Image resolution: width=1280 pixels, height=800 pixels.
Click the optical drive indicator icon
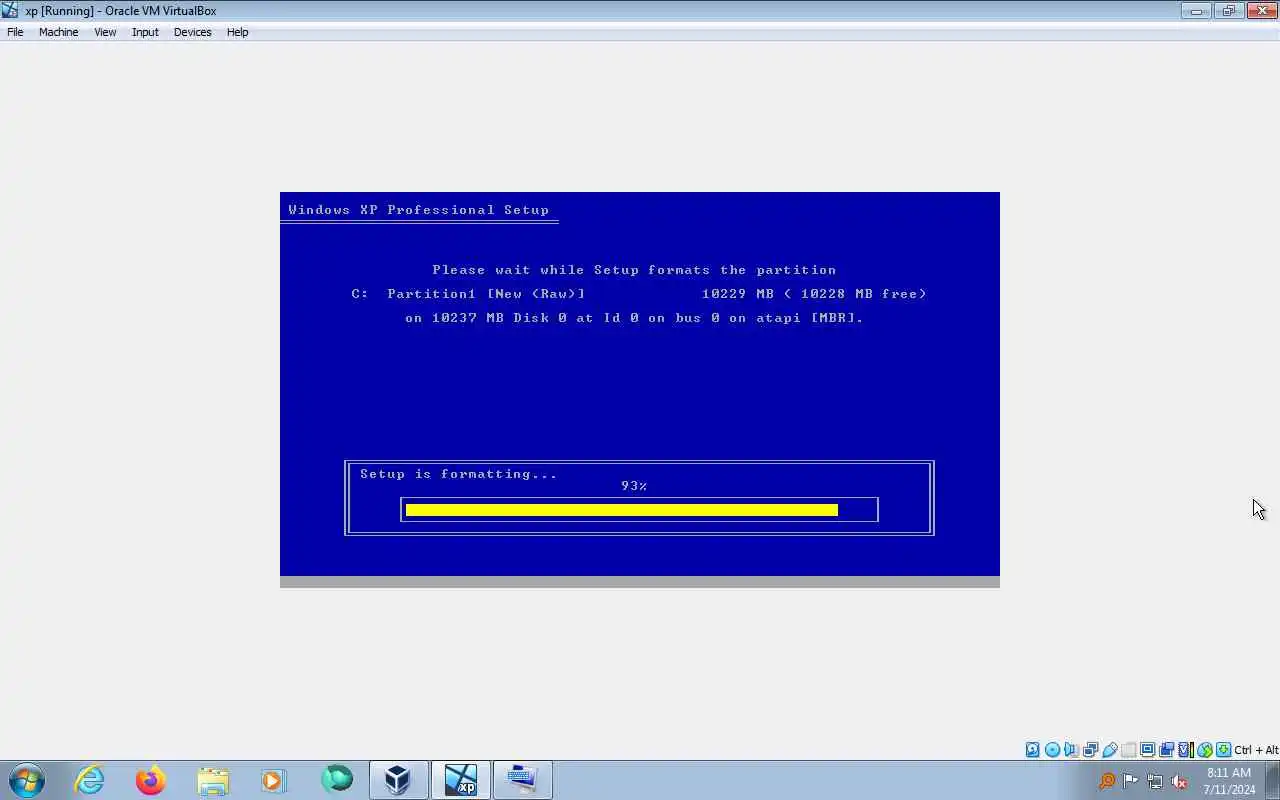[1052, 750]
